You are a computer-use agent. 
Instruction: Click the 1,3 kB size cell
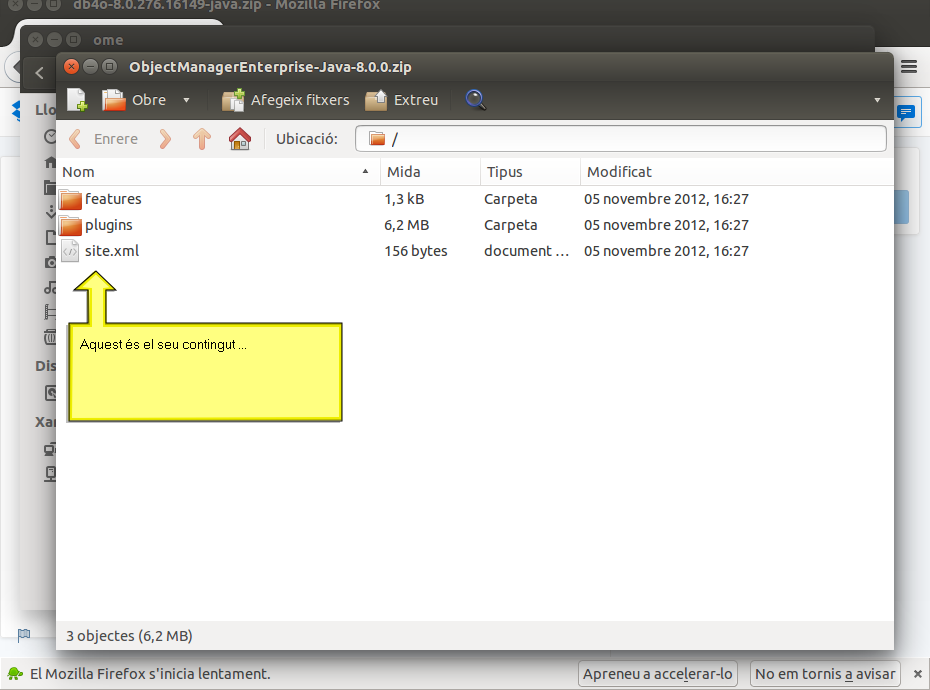[x=404, y=199]
